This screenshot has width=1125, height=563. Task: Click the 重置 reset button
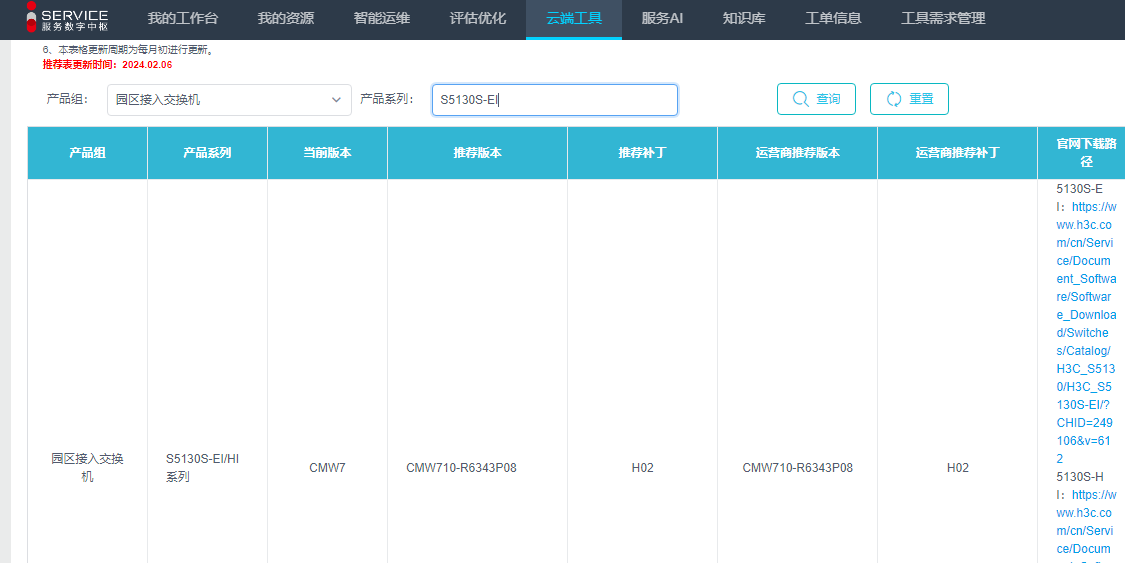(910, 99)
